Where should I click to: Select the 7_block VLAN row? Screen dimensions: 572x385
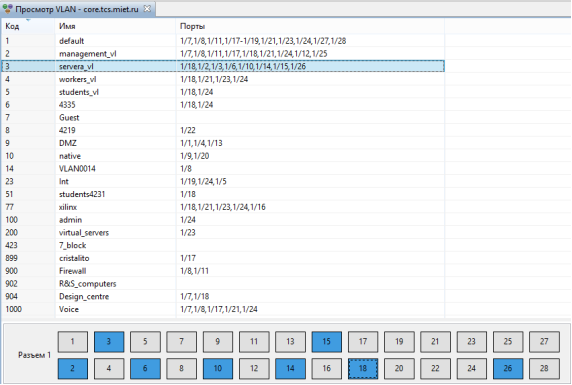tap(223, 245)
